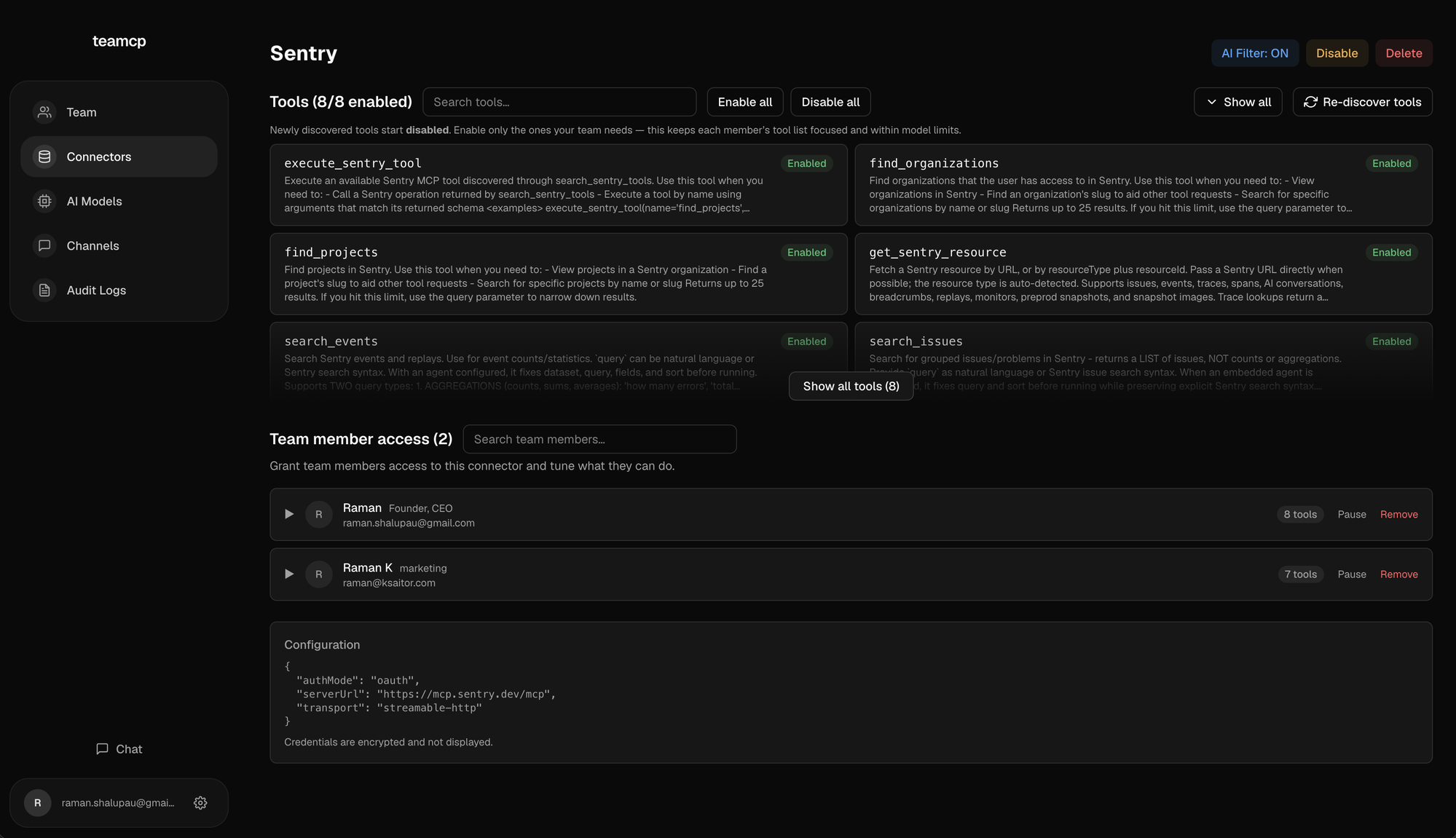Click the Founder, CEO role label

[x=420, y=508]
